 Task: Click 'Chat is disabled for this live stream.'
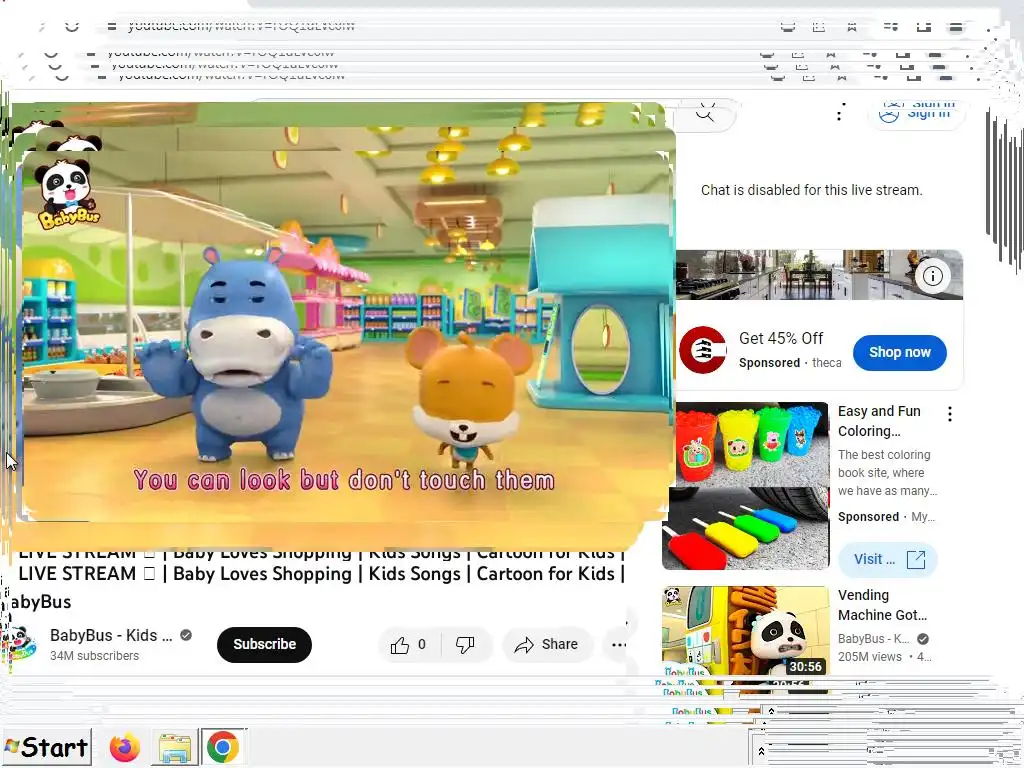point(811,190)
